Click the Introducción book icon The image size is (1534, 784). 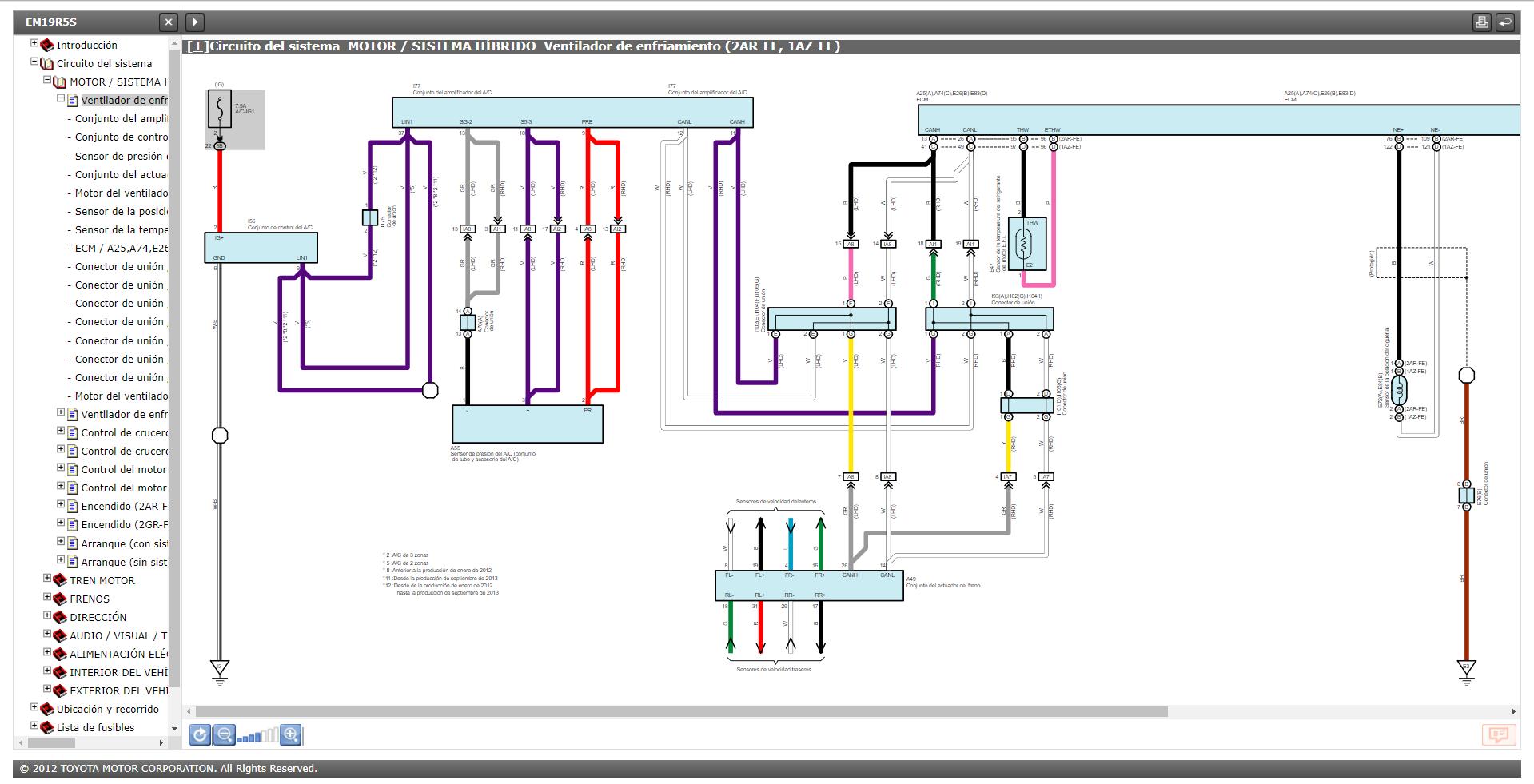point(47,46)
